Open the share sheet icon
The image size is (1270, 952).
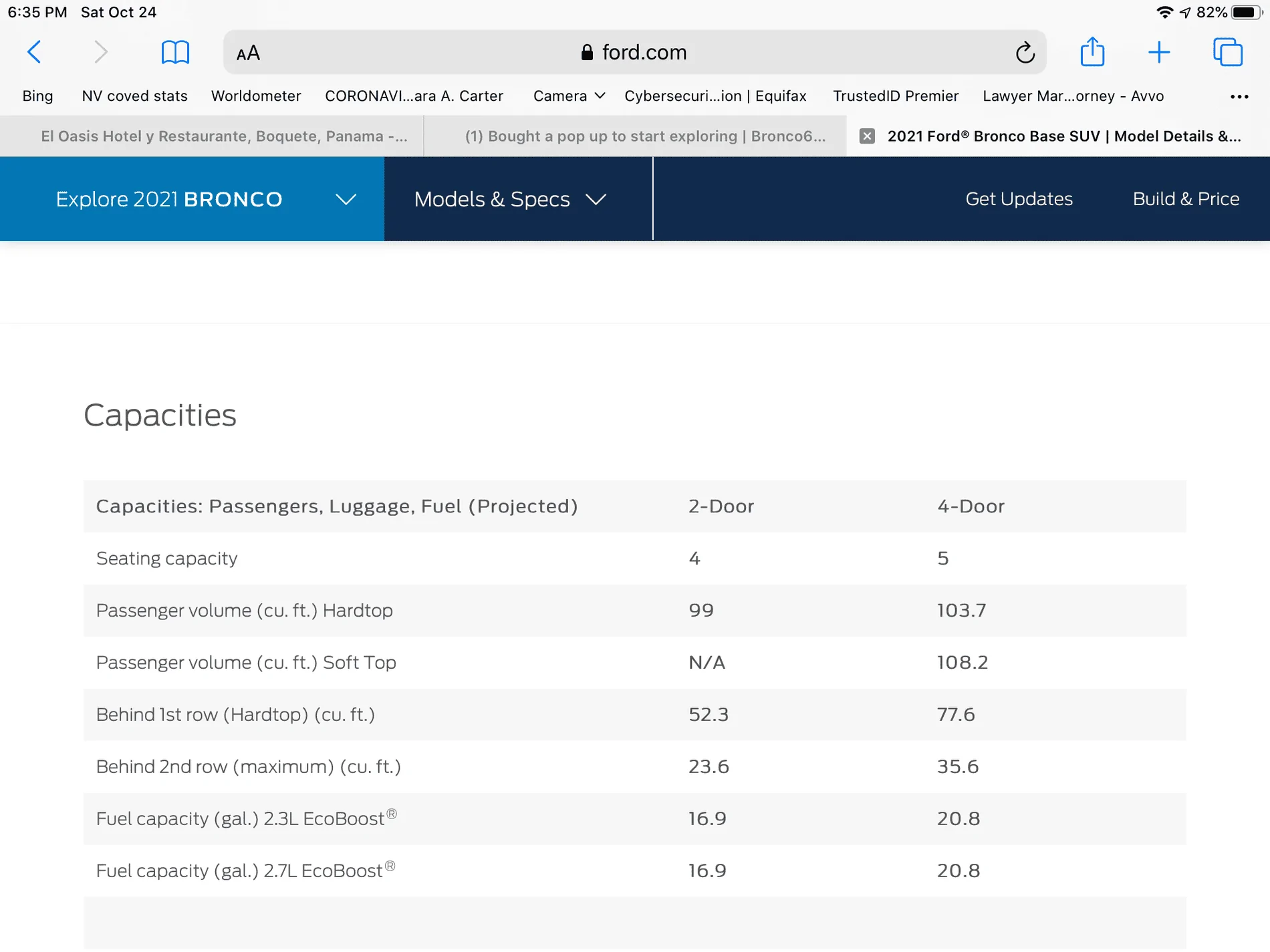pyautogui.click(x=1092, y=51)
